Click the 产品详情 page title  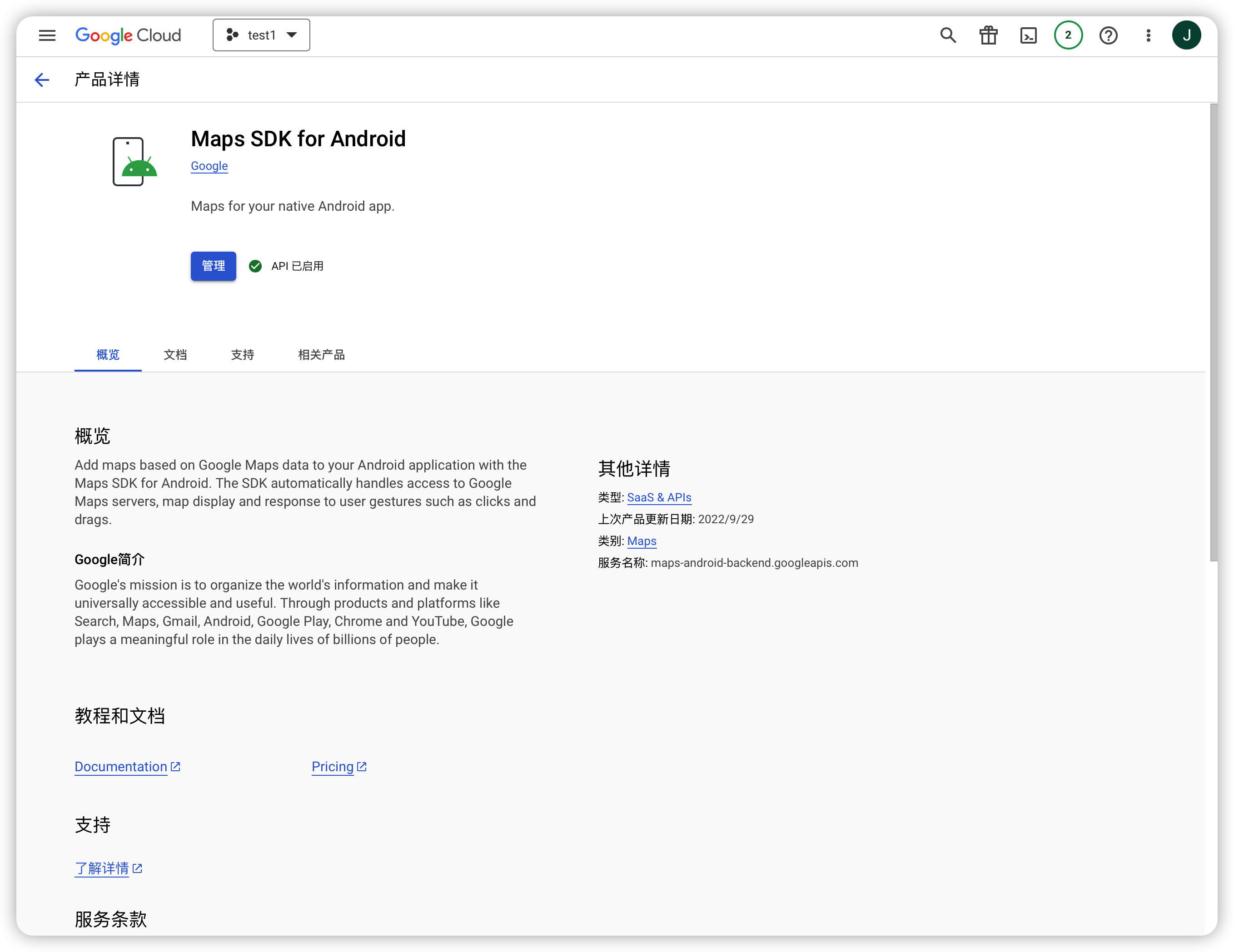coord(107,79)
